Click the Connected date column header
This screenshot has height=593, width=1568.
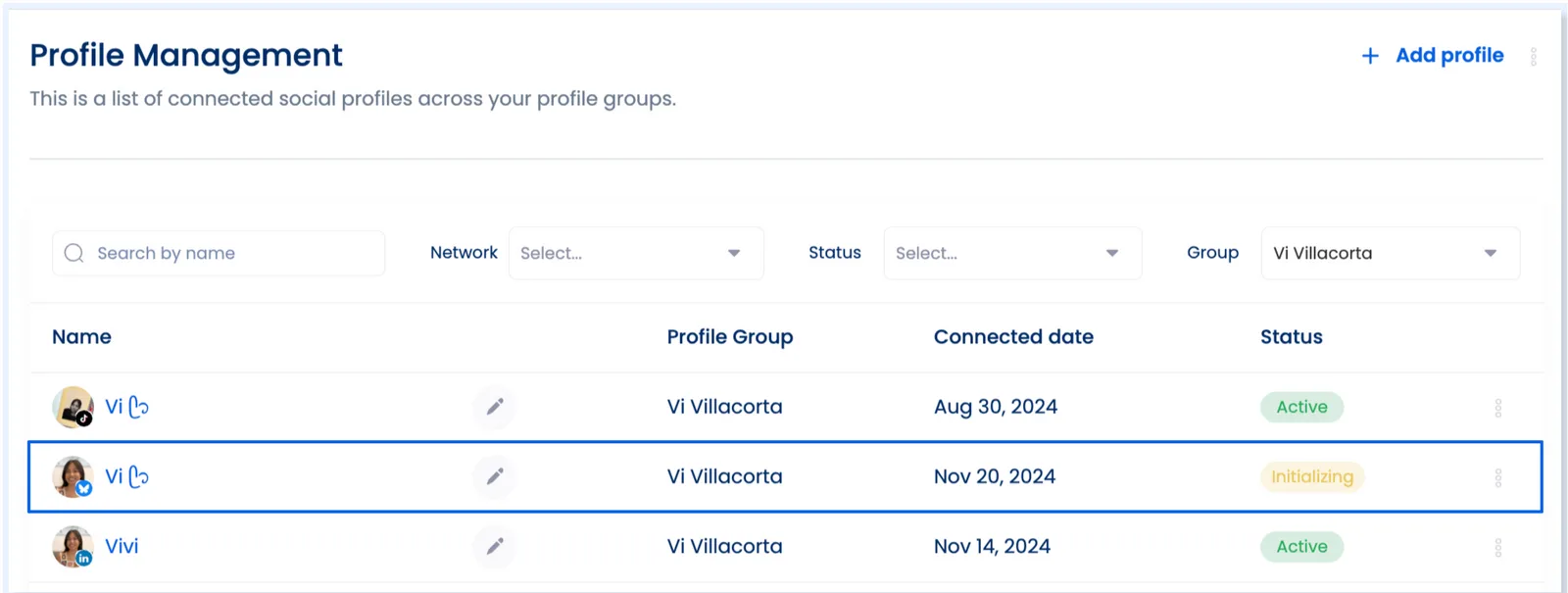tap(1013, 337)
